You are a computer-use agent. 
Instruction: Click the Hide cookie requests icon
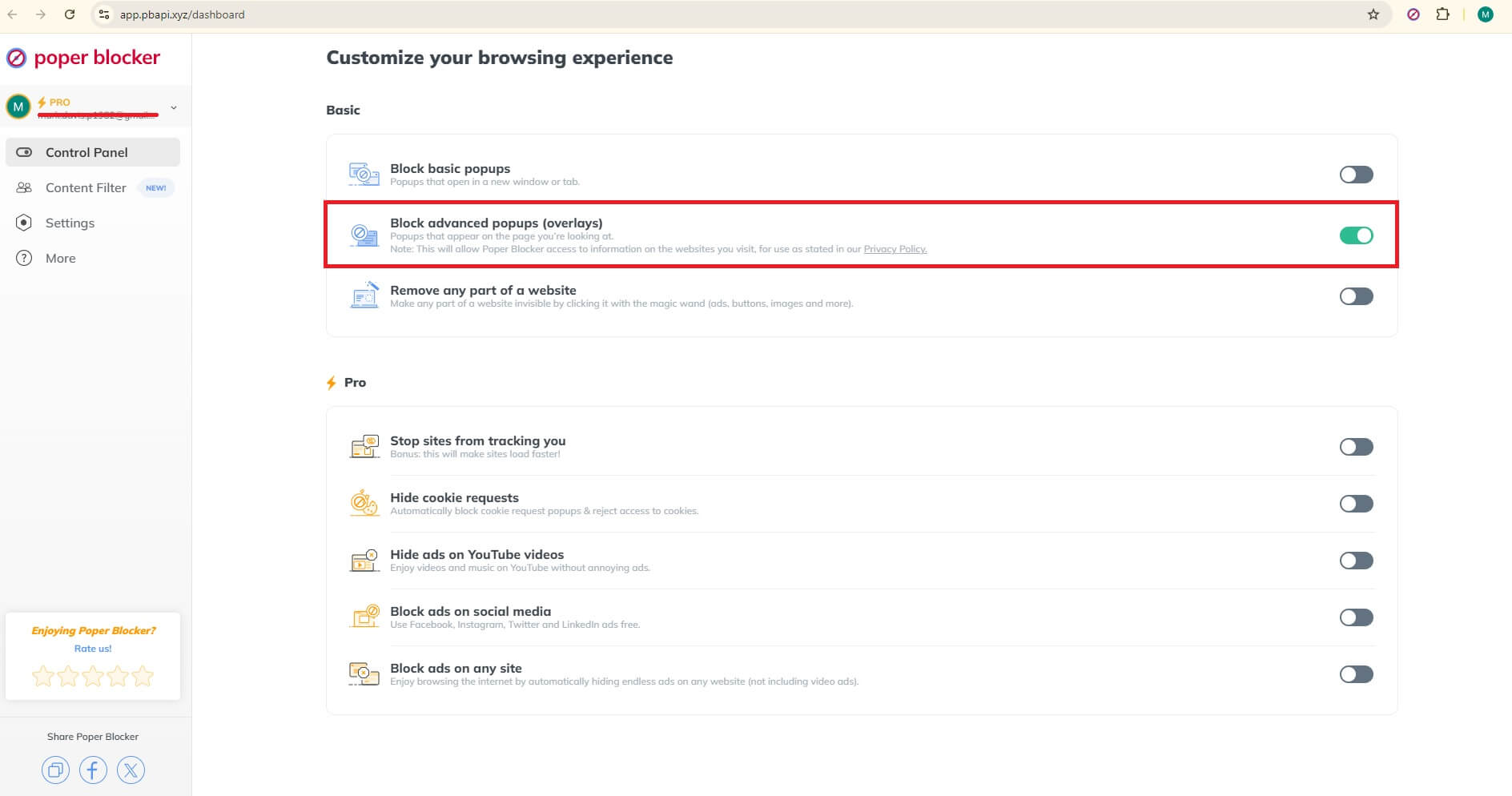[364, 503]
